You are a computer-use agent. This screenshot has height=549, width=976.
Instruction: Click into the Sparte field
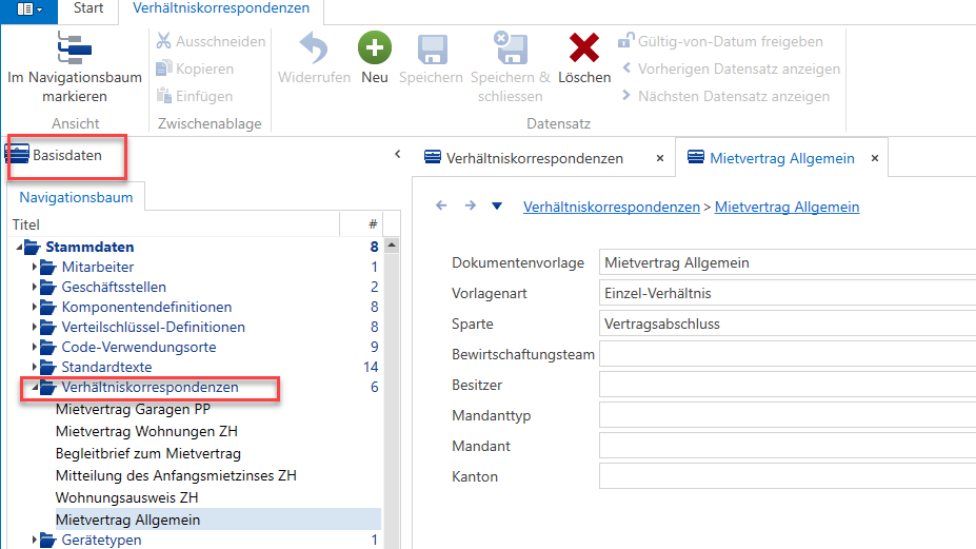[x=787, y=323]
